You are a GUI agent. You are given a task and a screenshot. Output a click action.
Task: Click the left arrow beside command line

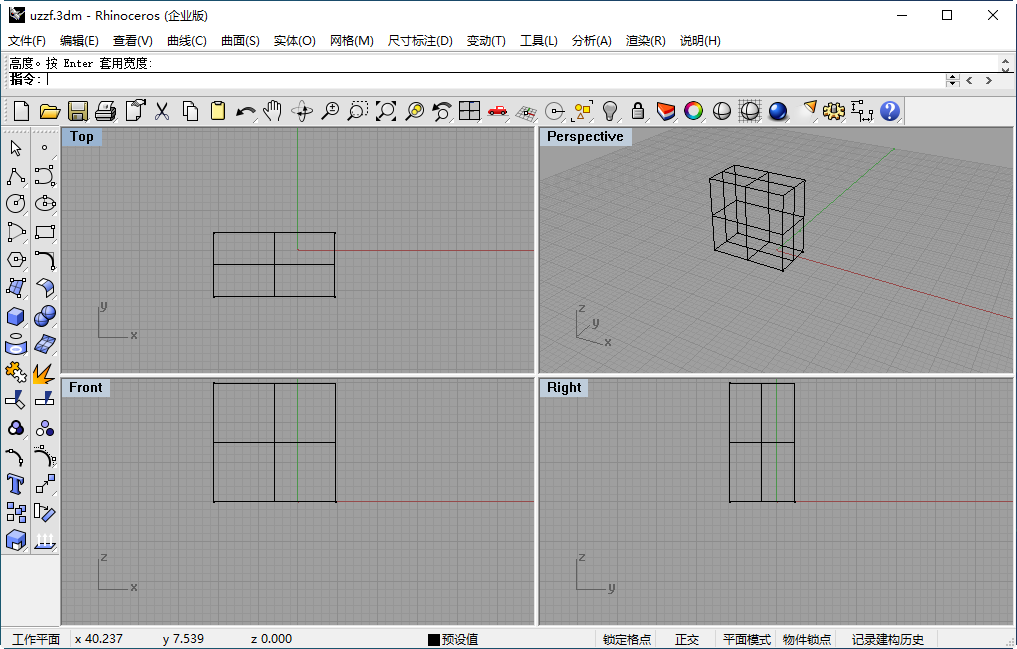(970, 80)
